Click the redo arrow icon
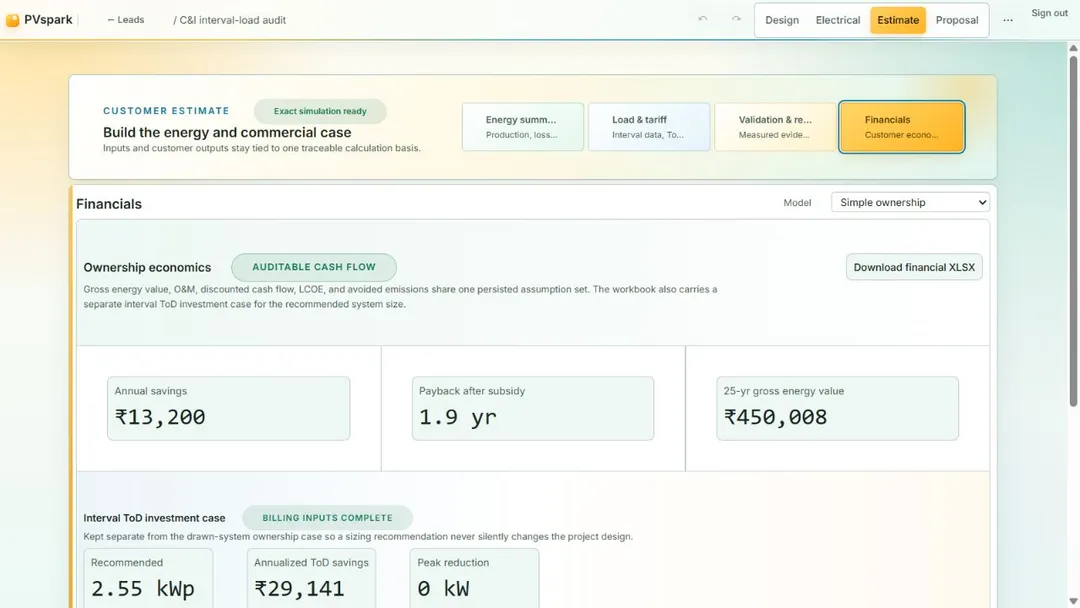 (736, 19)
